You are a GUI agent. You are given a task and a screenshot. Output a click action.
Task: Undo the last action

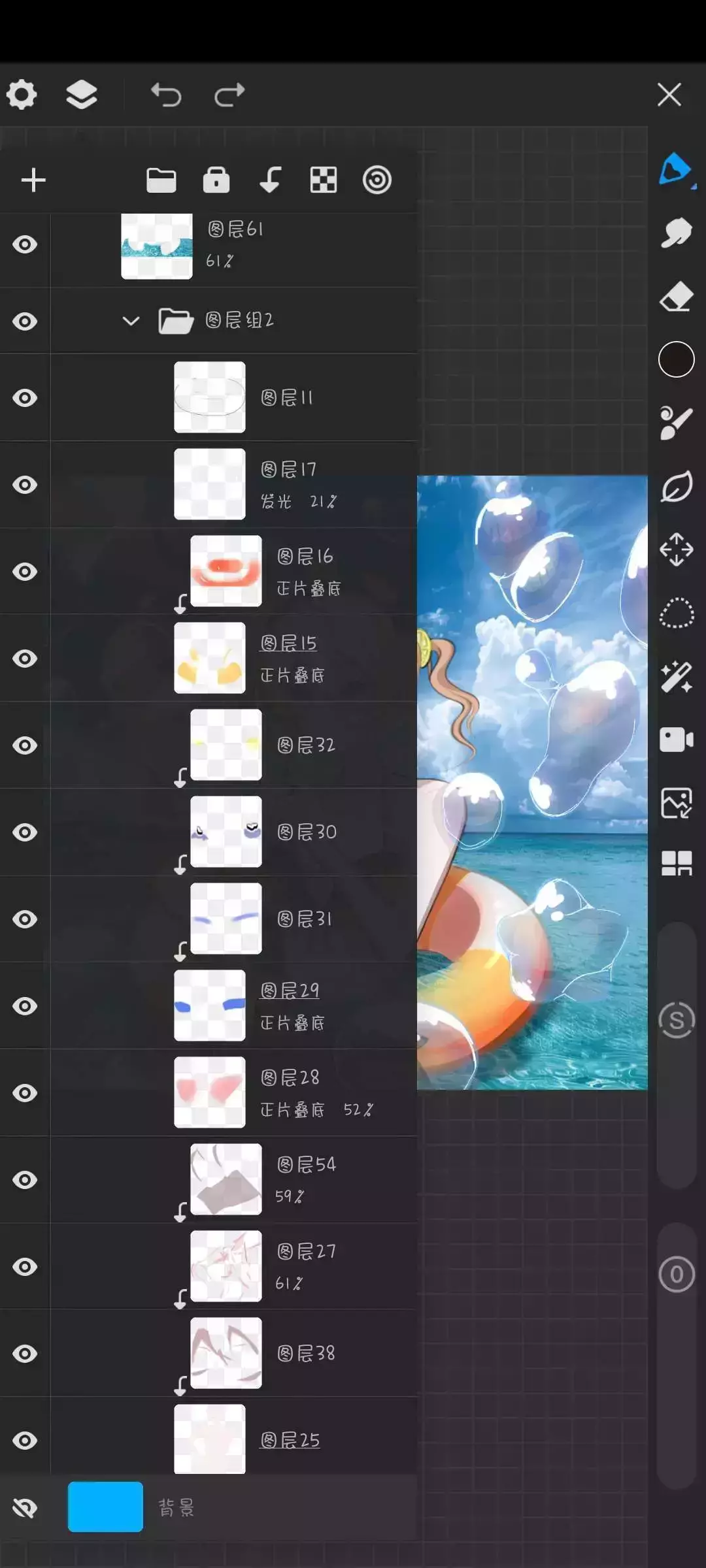click(x=166, y=95)
